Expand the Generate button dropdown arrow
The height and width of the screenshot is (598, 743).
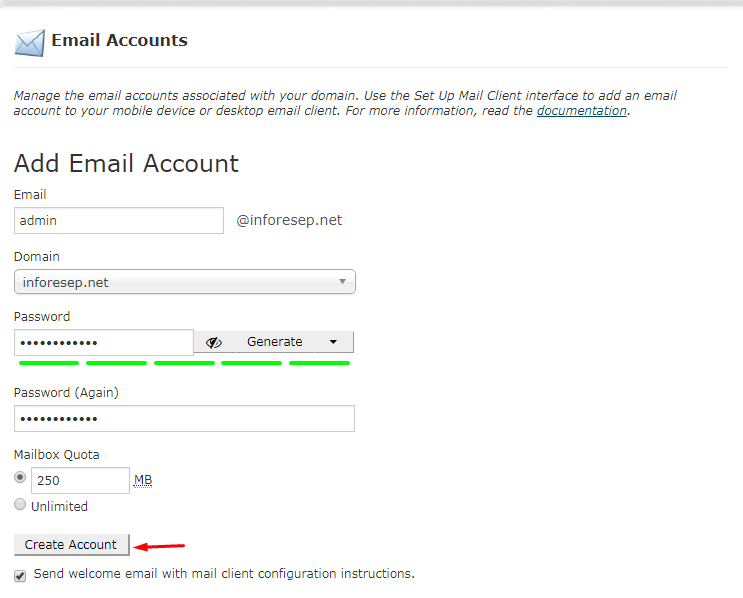coord(333,342)
